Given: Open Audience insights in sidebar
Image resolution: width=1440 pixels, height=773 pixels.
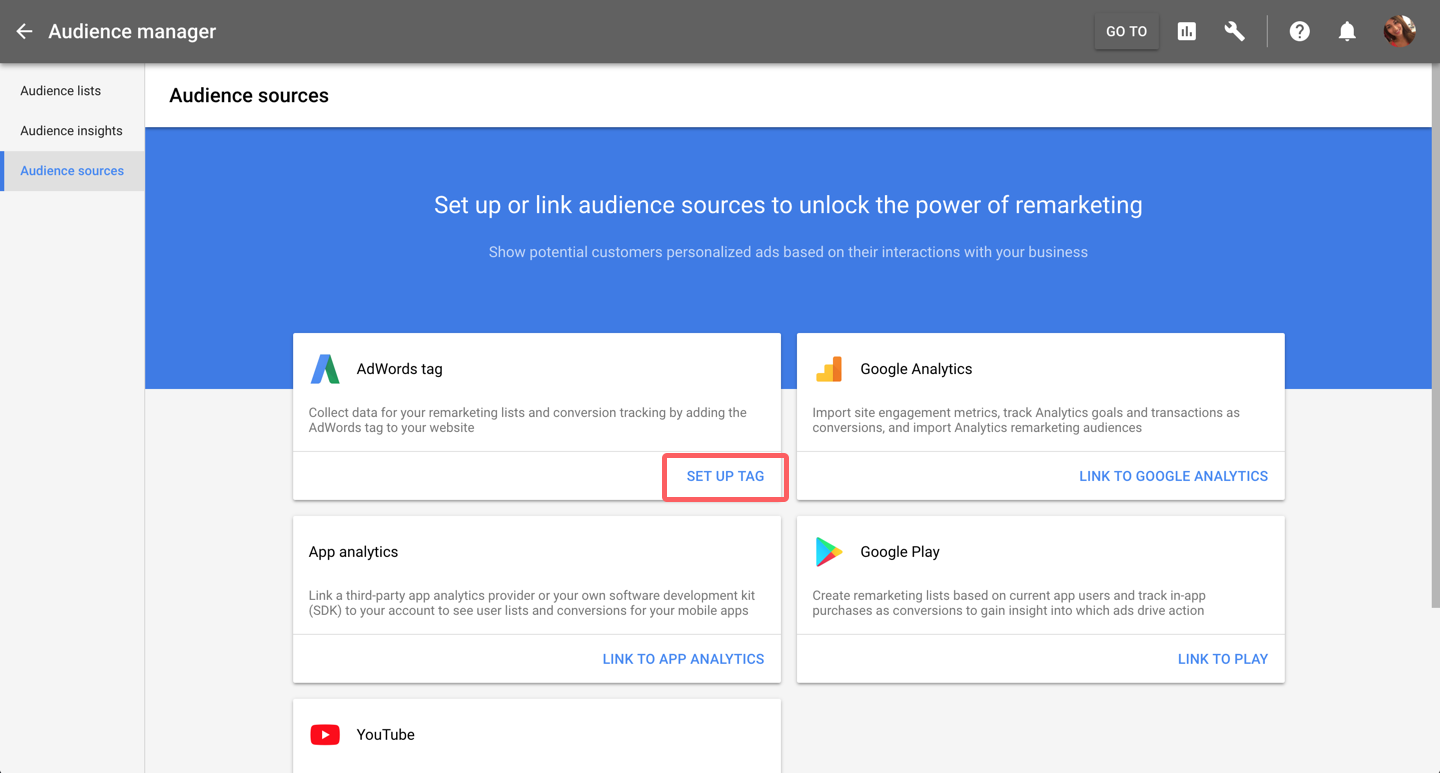Looking at the screenshot, I should 72,131.
